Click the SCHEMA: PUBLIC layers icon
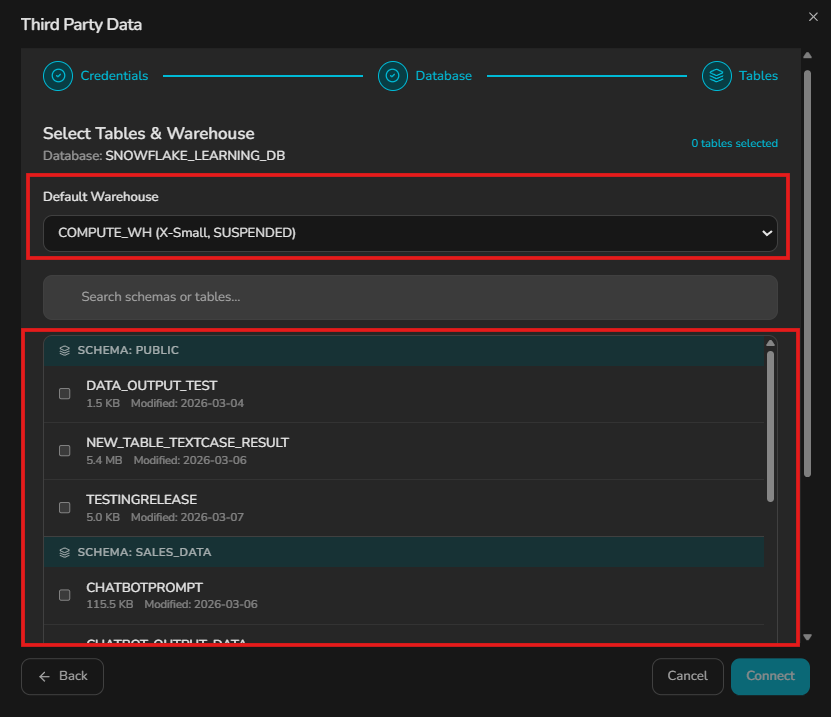 65,350
